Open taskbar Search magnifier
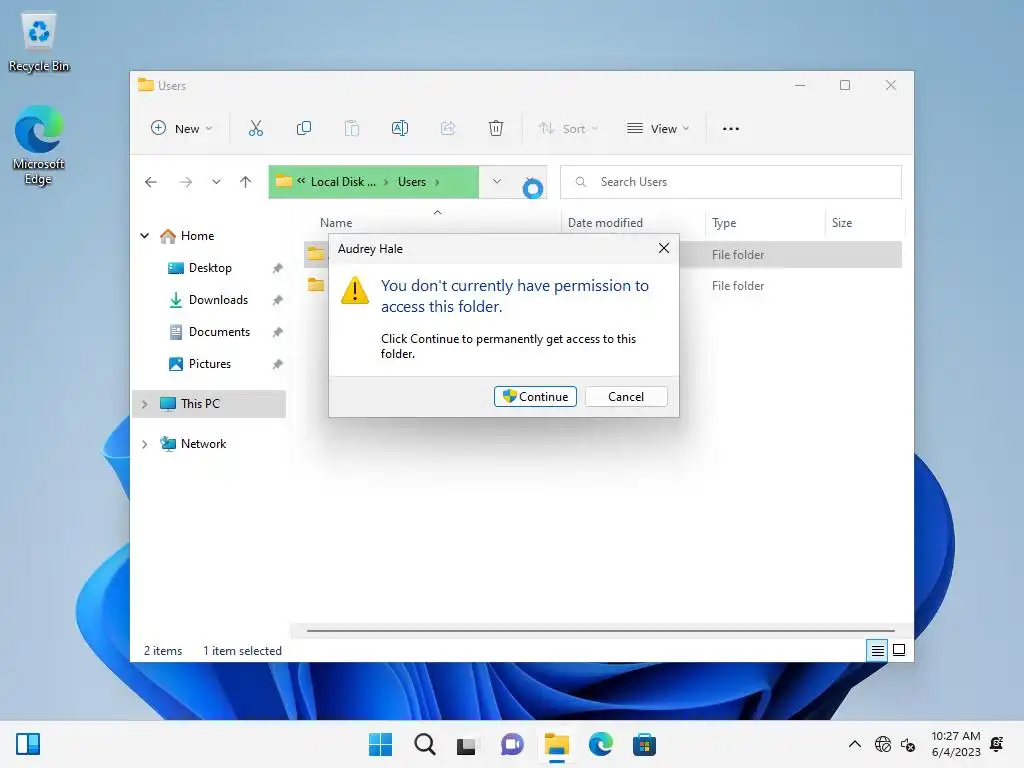This screenshot has width=1024, height=768. [424, 744]
